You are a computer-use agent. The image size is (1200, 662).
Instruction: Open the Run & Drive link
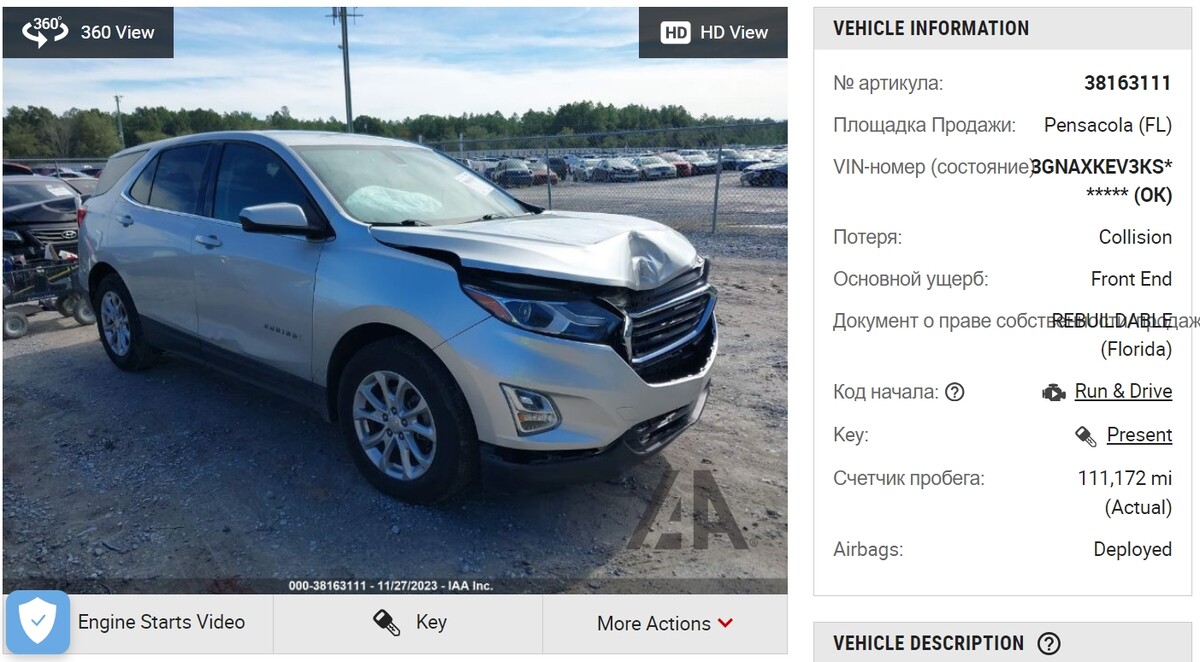1123,391
